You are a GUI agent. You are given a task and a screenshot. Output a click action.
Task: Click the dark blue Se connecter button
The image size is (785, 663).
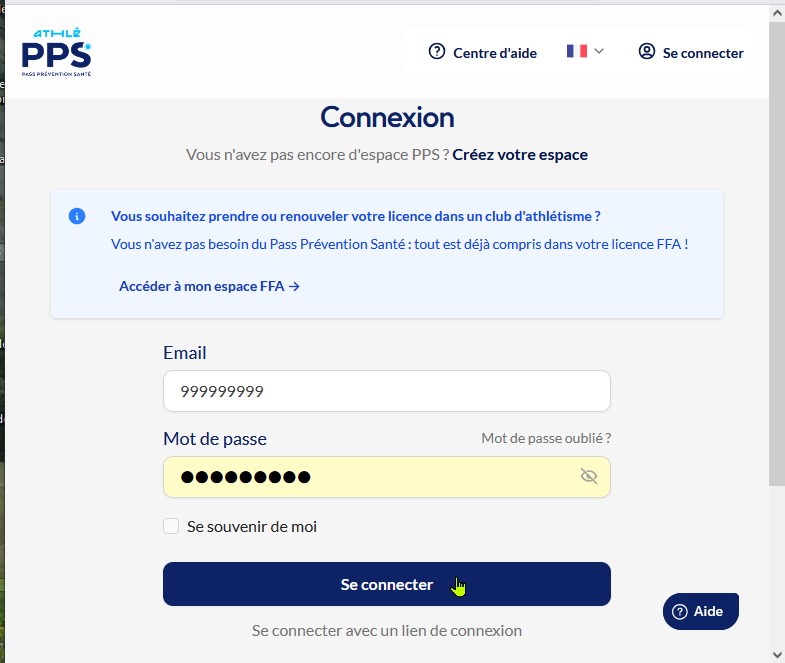(x=386, y=584)
